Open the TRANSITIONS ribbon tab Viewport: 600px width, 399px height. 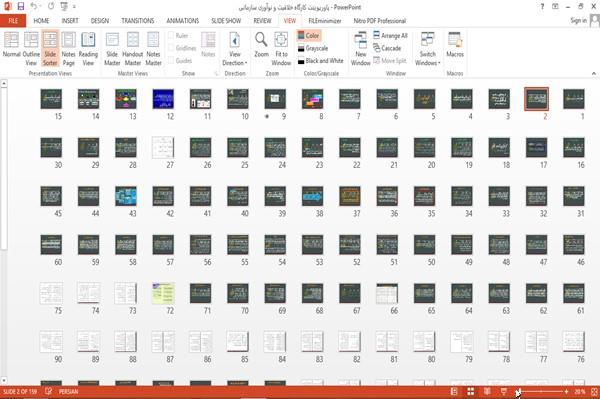(138, 21)
